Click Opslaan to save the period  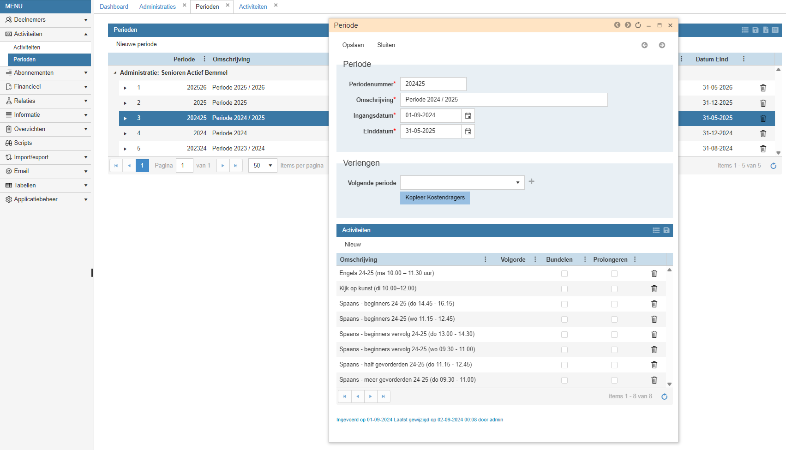[x=353, y=45]
